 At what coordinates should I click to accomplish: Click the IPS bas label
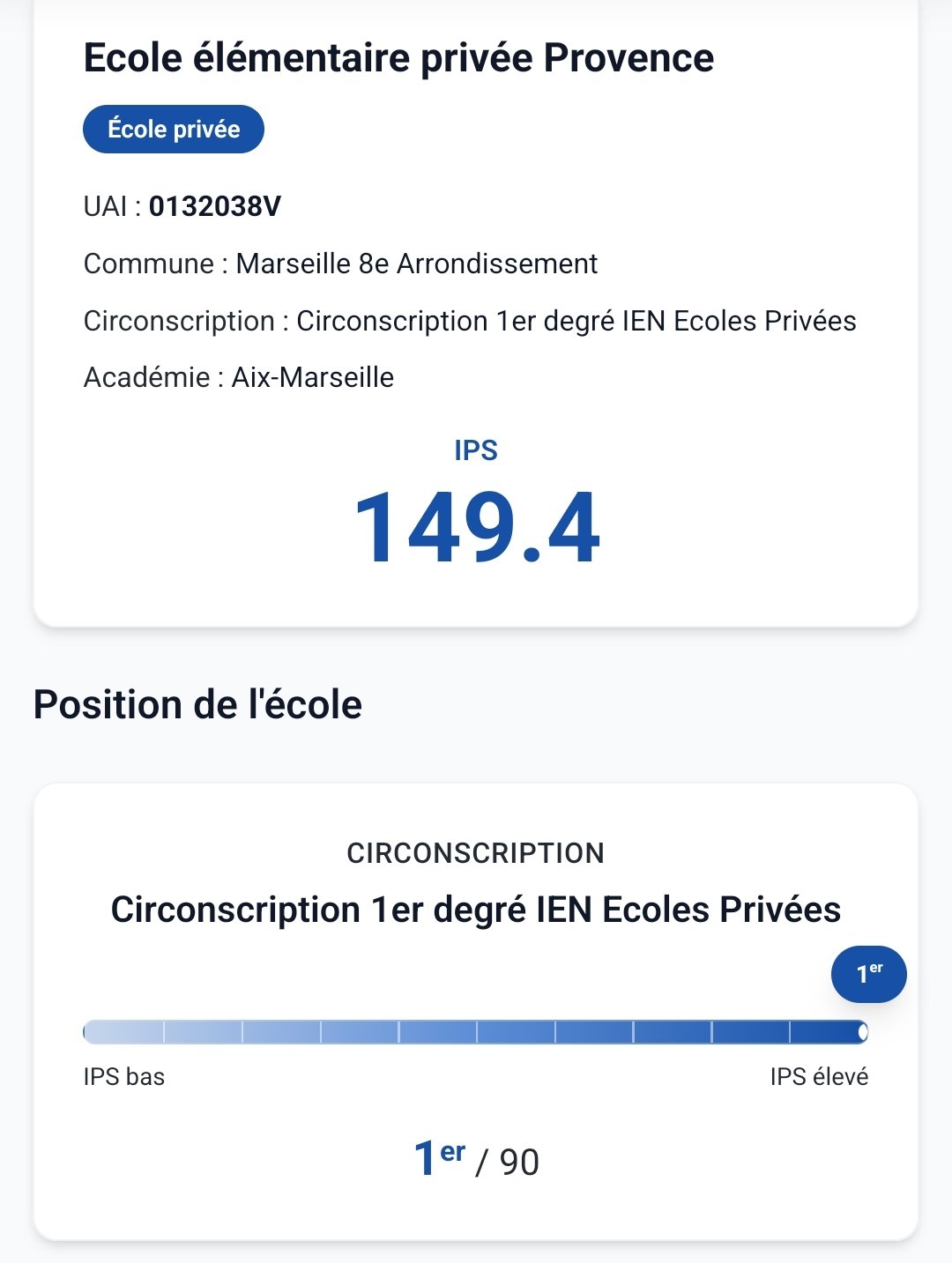(124, 1077)
